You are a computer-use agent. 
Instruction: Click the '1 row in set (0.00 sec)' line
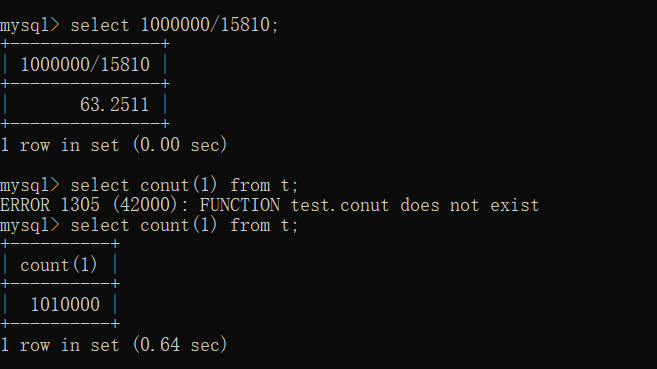[114, 145]
